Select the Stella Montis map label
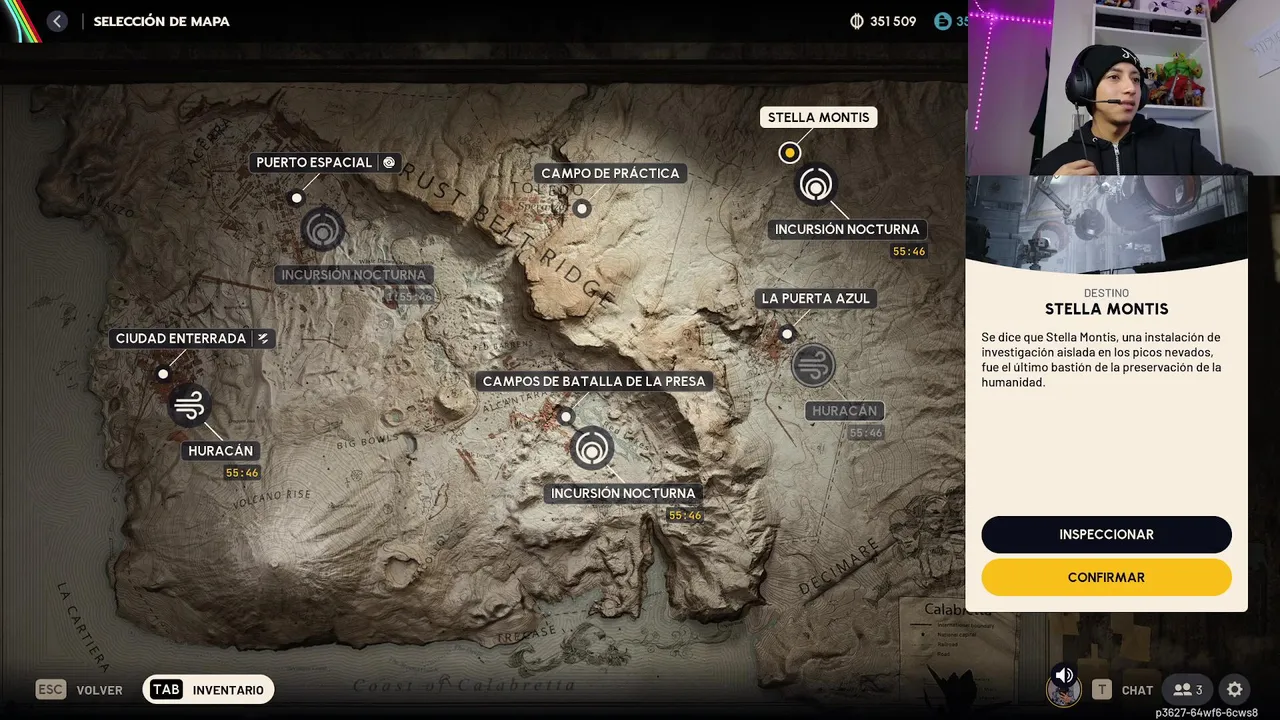The width and height of the screenshot is (1280, 720). 818,117
